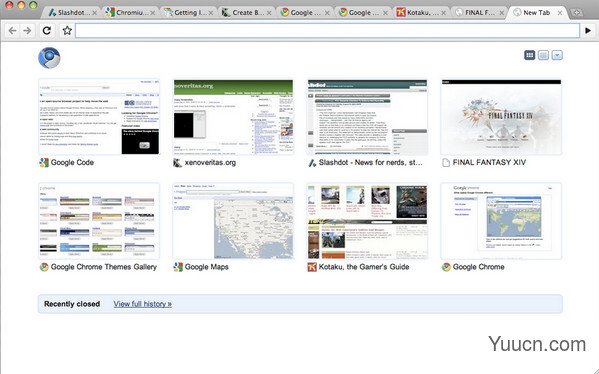599x374 pixels.
Task: Open the FINAL FANTASY XIV thumbnail
Action: (501, 117)
